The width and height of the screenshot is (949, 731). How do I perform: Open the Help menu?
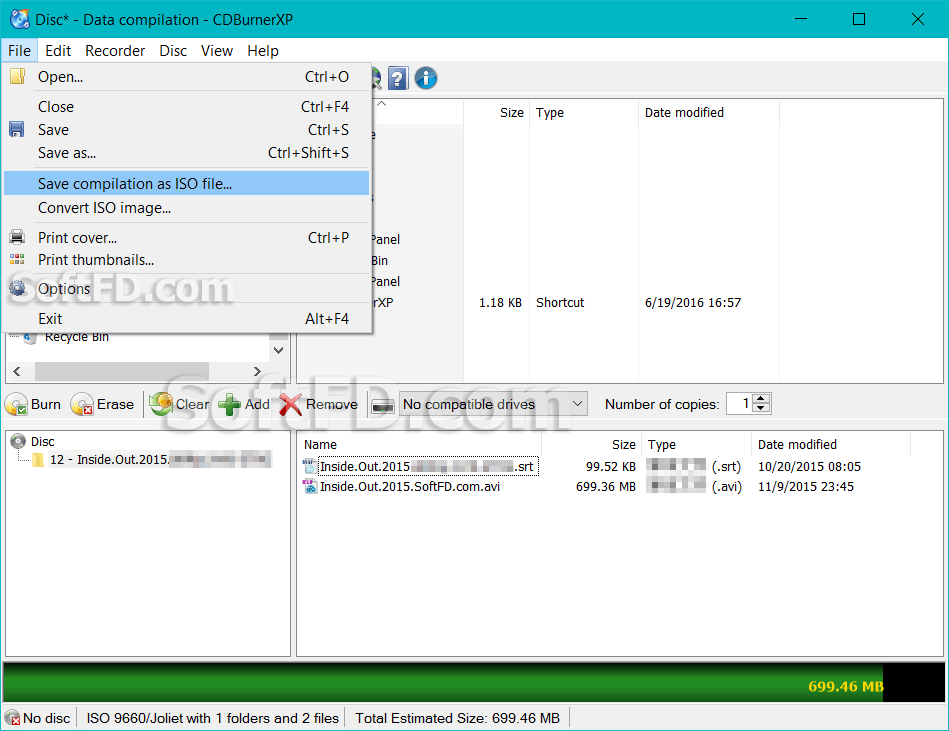pyautogui.click(x=263, y=51)
